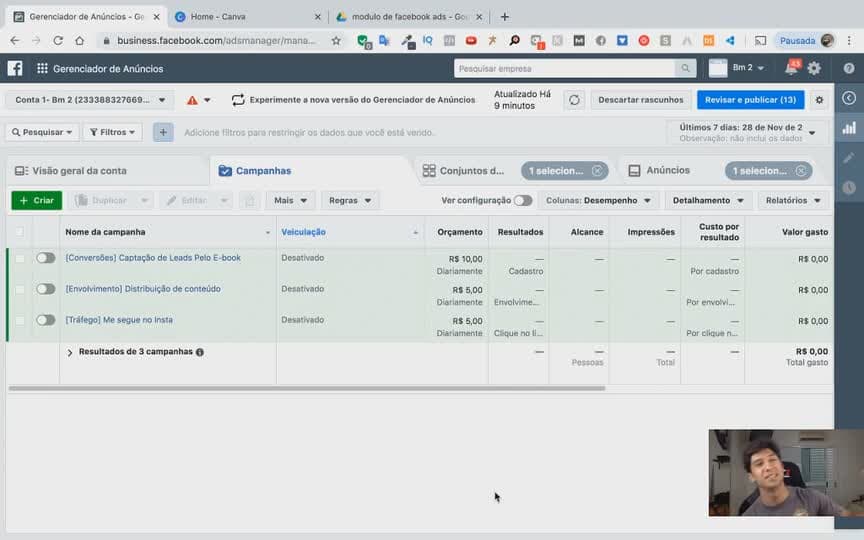Click the refresh data icon
The height and width of the screenshot is (540, 864).
(x=574, y=100)
